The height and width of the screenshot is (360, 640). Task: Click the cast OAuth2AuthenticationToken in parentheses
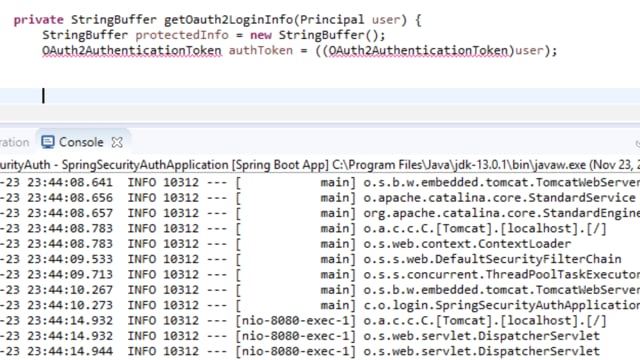coord(418,51)
